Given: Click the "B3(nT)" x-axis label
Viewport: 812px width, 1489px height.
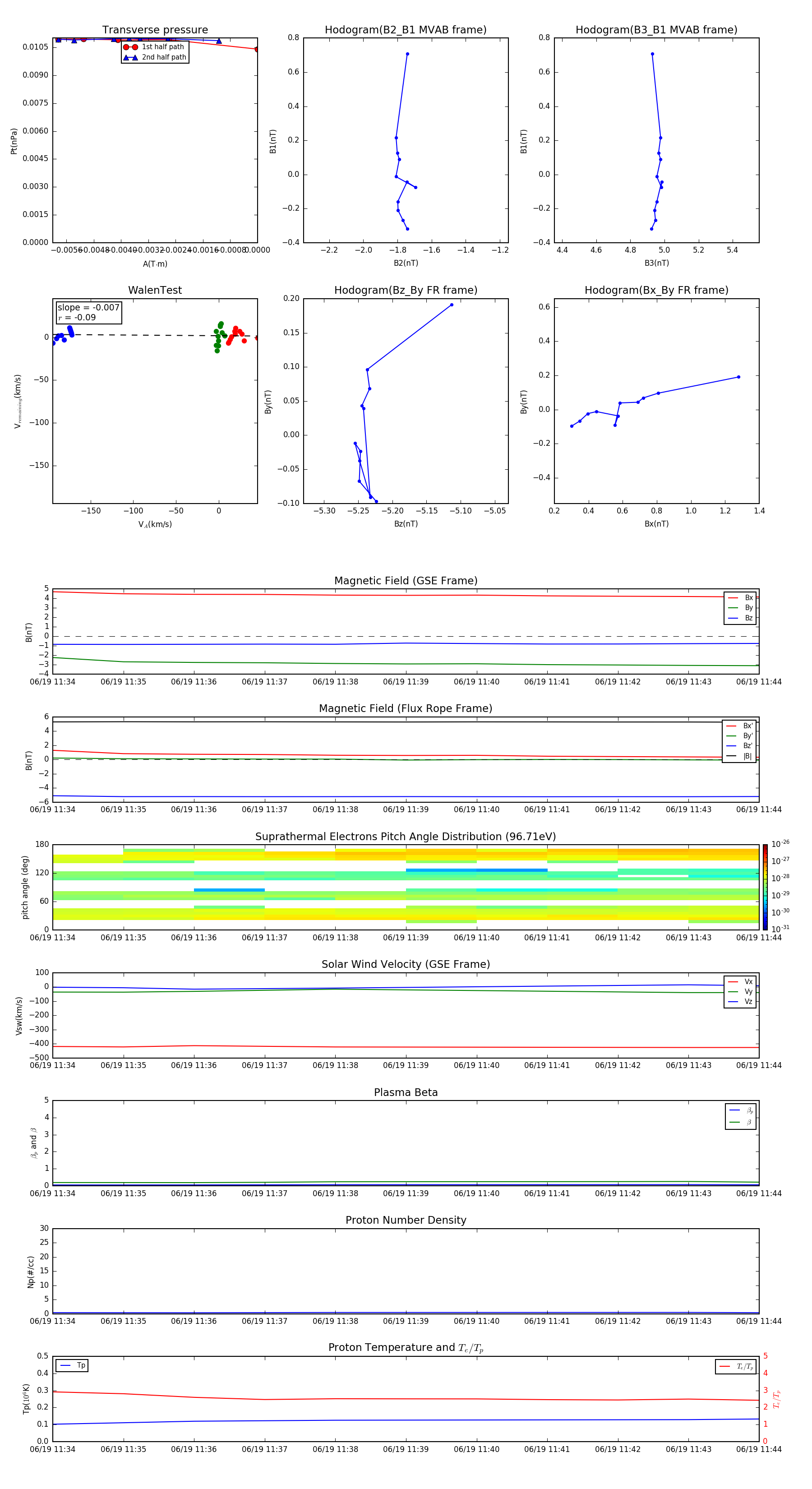Looking at the screenshot, I should (656, 263).
